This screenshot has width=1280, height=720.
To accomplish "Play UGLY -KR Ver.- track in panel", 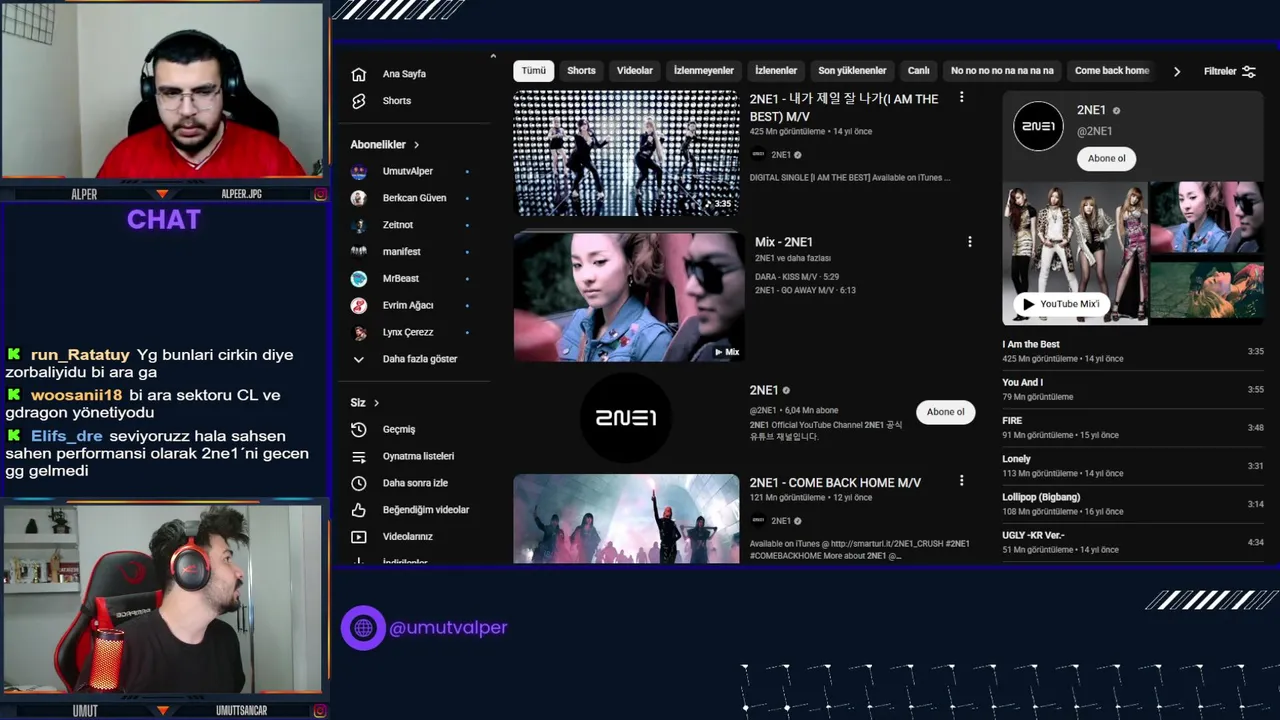I will coord(1133,541).
